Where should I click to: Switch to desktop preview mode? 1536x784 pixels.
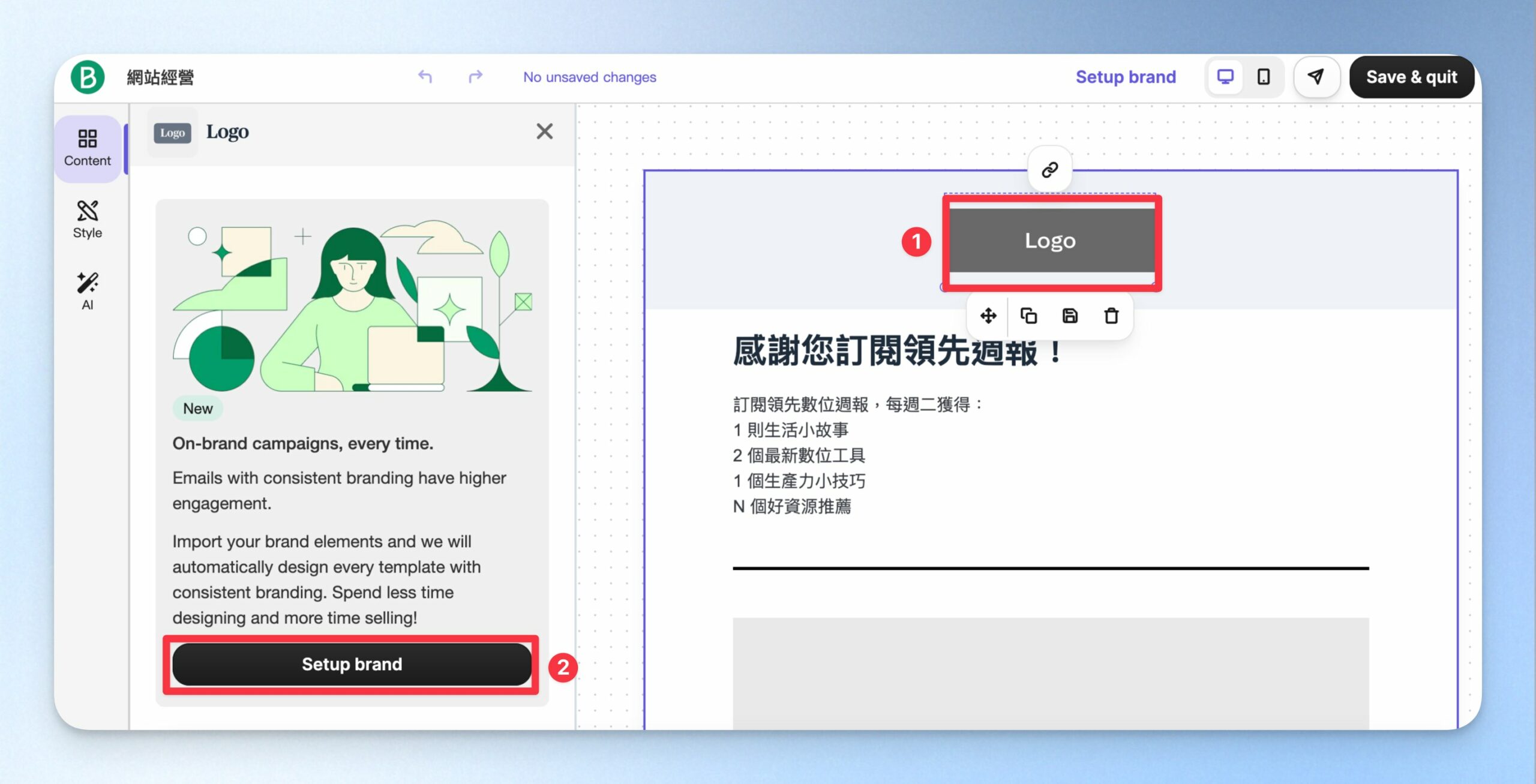pyautogui.click(x=1225, y=77)
